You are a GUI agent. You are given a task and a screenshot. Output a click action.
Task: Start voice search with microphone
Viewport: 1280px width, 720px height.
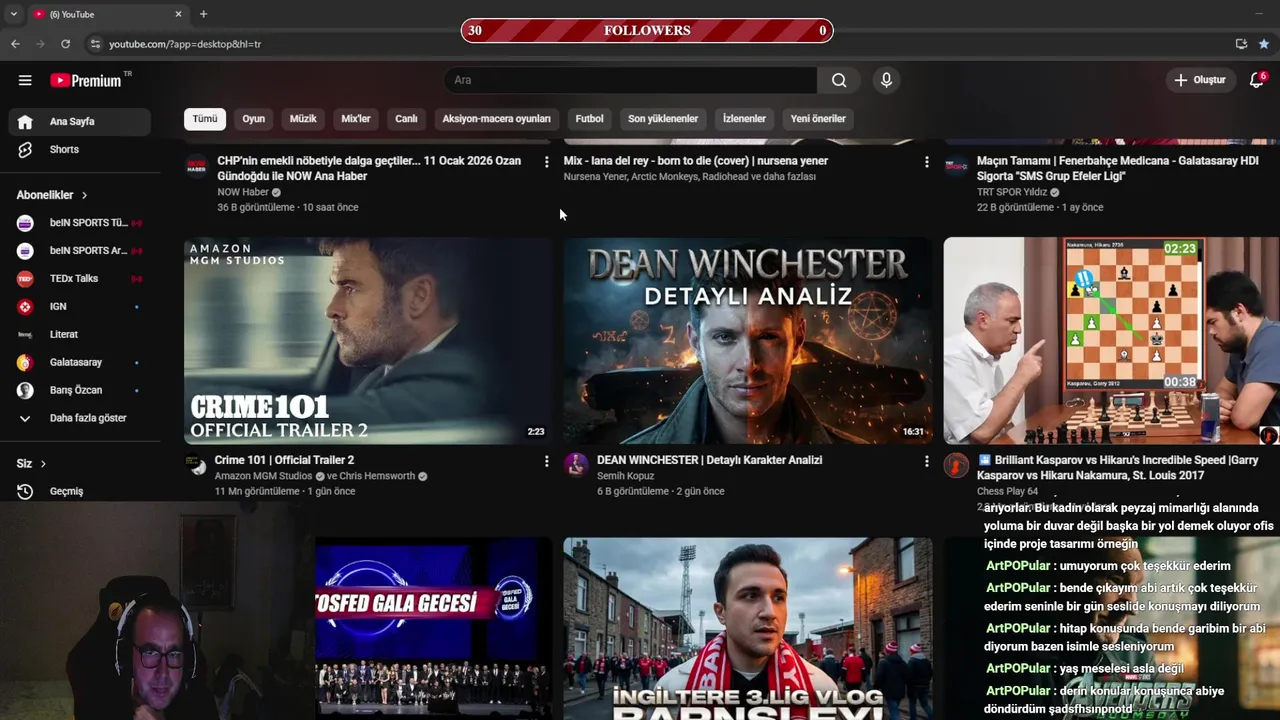(x=886, y=80)
